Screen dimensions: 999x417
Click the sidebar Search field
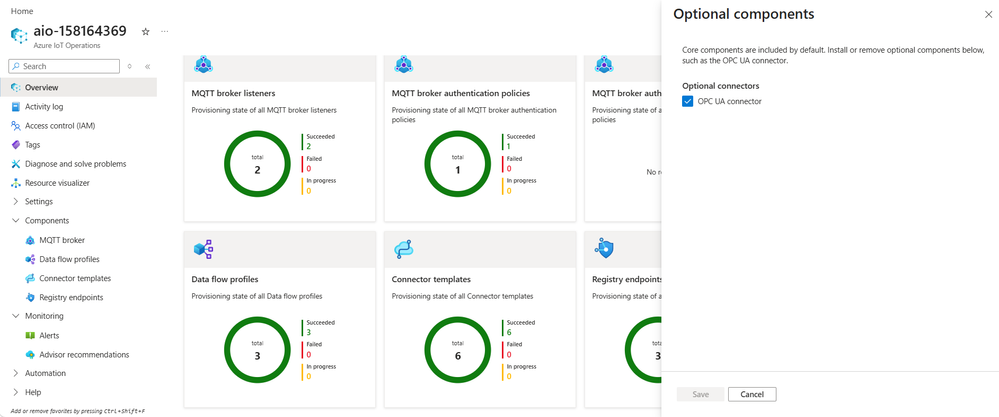[64, 66]
